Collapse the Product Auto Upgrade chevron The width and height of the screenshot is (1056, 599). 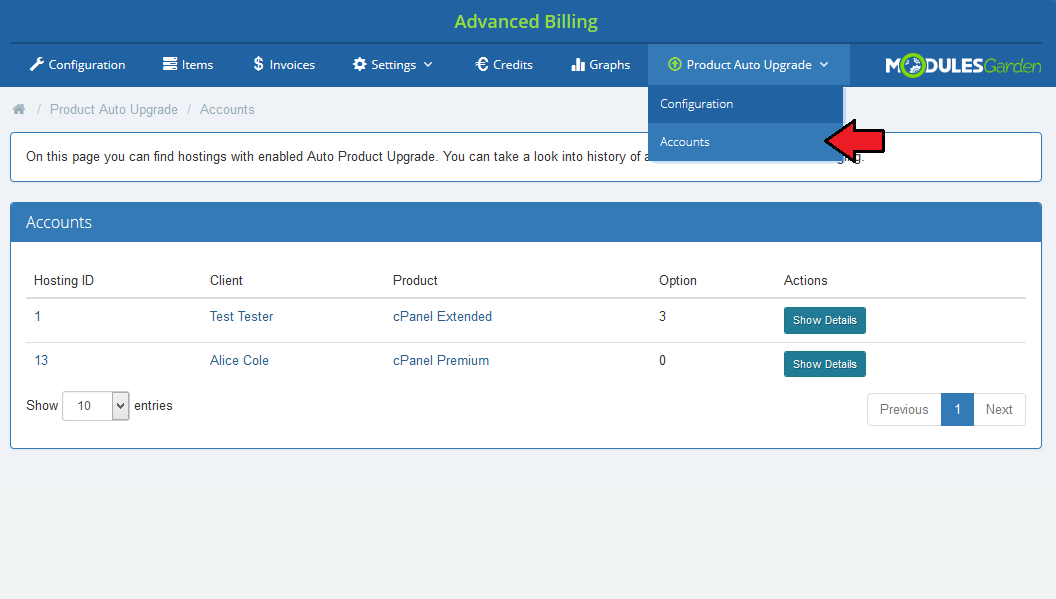pyautogui.click(x=824, y=65)
